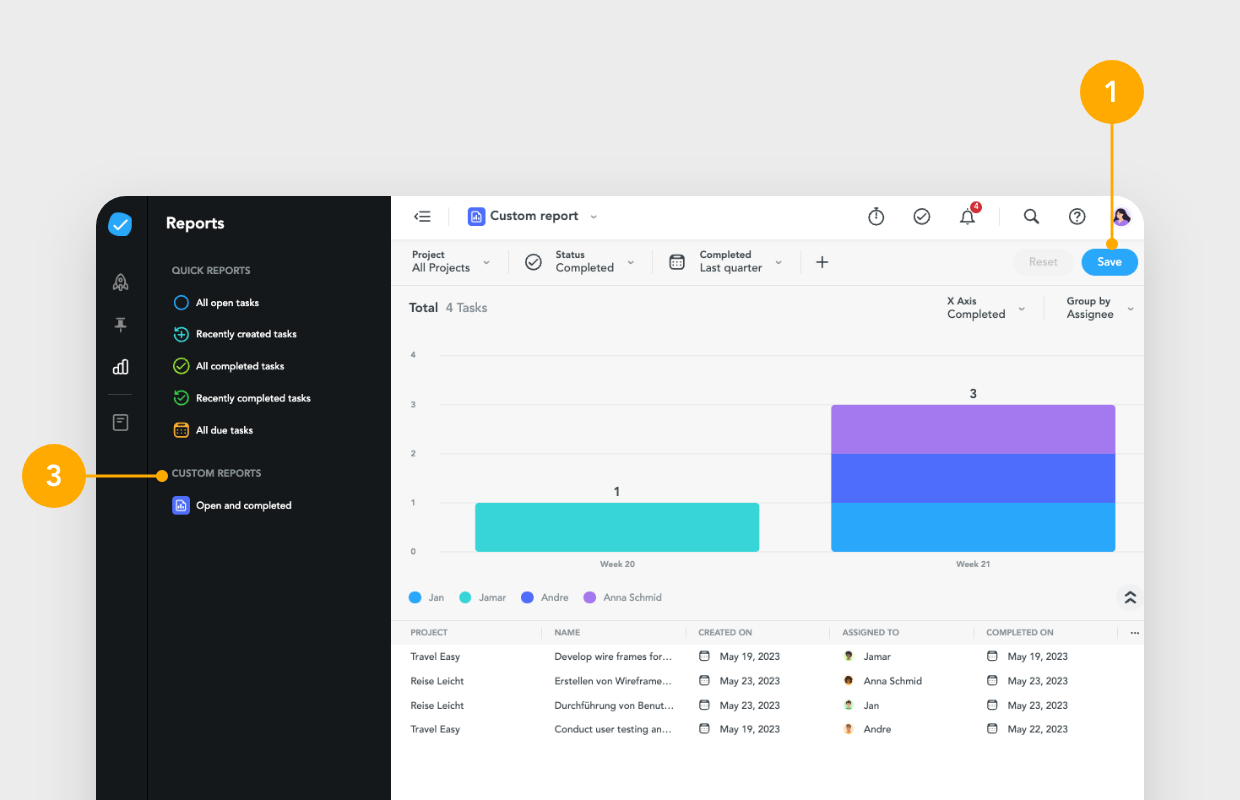The width and height of the screenshot is (1240, 800).
Task: Click the teal Week 20 bar
Action: [x=617, y=527]
